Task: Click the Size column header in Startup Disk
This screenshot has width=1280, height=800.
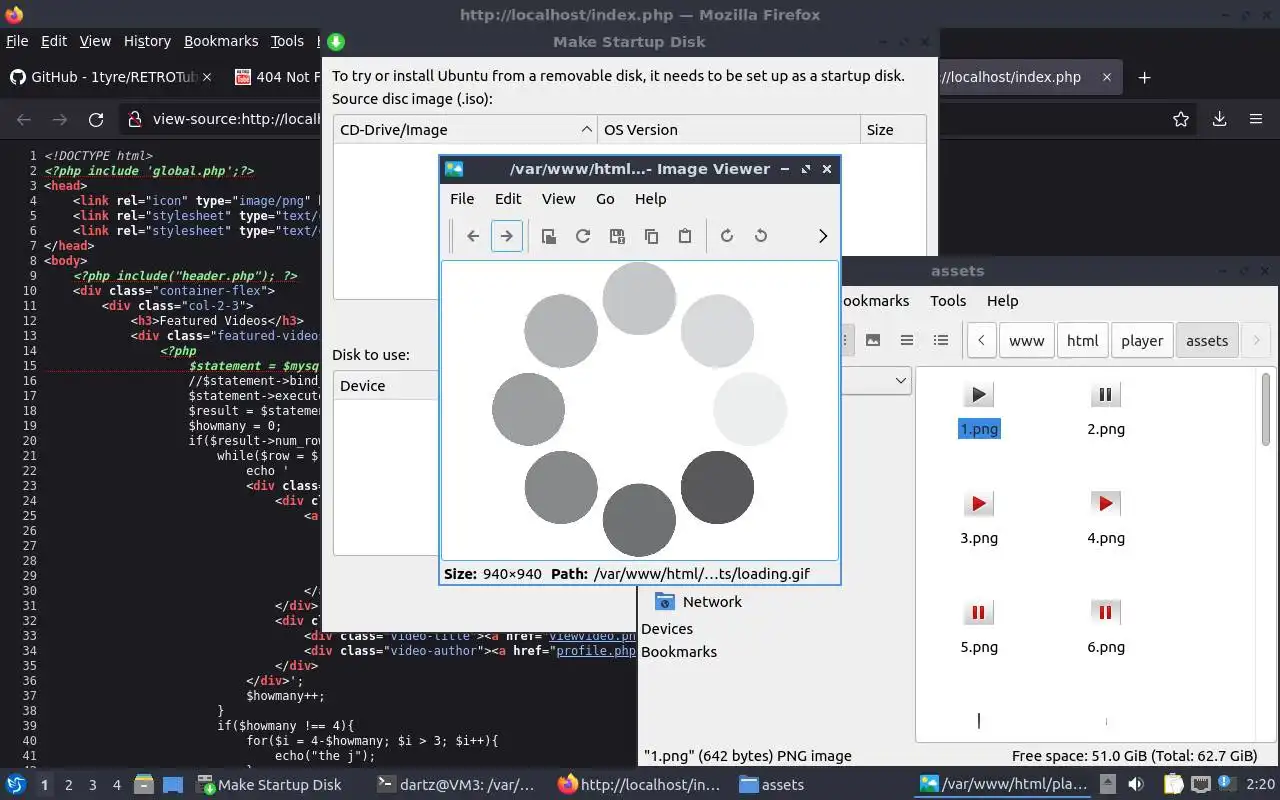Action: tap(893, 130)
